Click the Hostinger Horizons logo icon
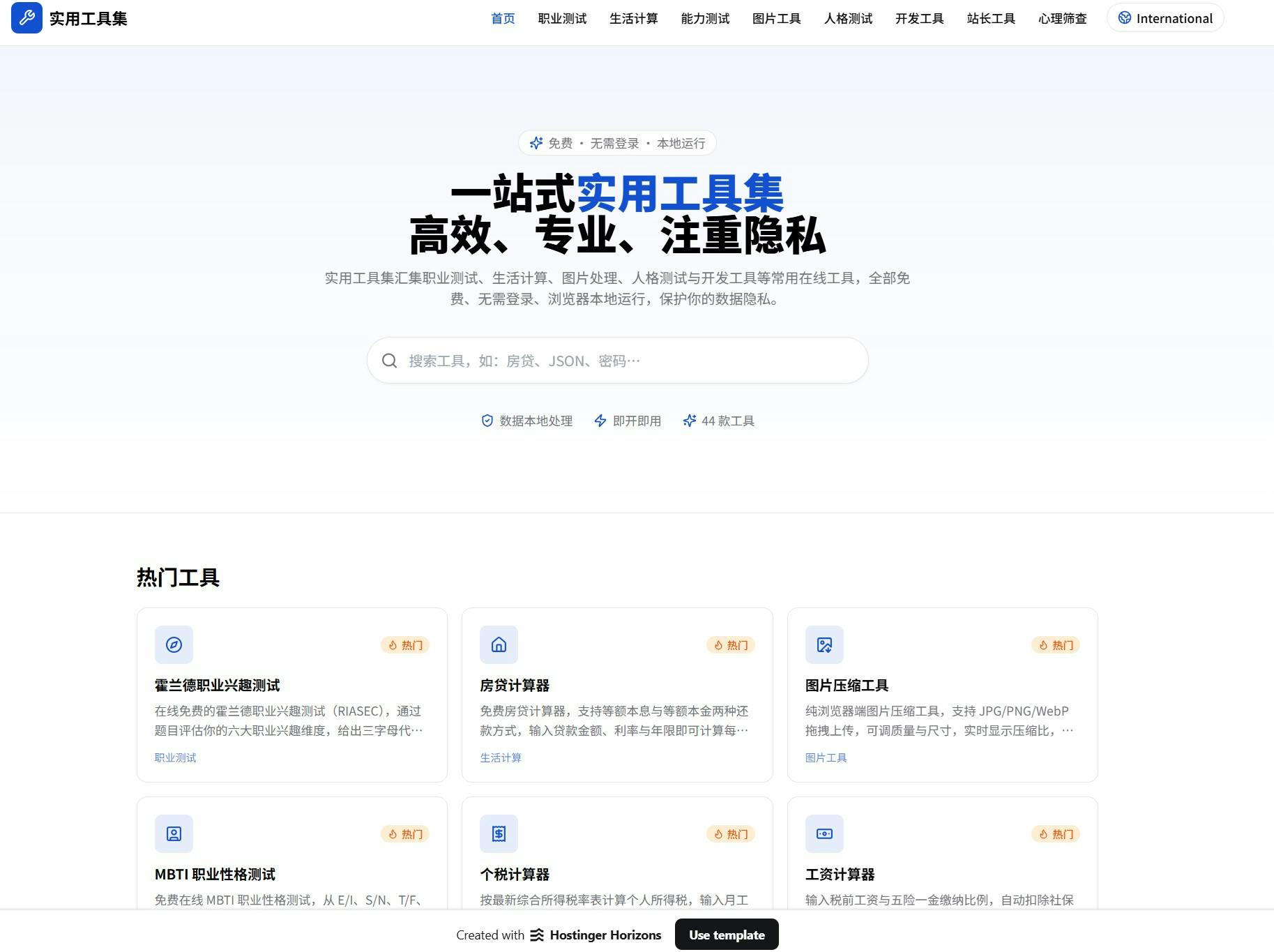Screen dimensions: 1274x952 pos(537,935)
